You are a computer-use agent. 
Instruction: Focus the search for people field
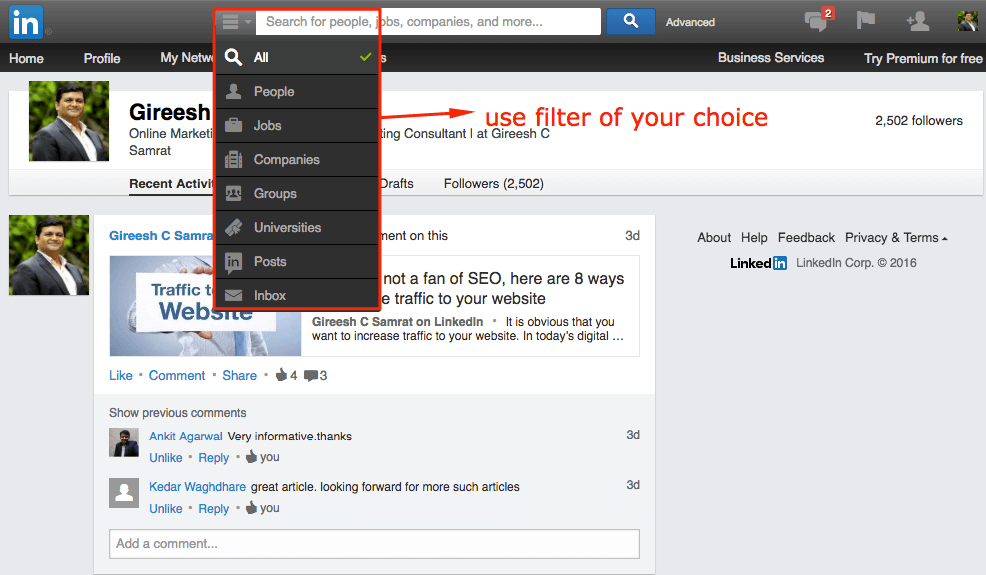[428, 22]
